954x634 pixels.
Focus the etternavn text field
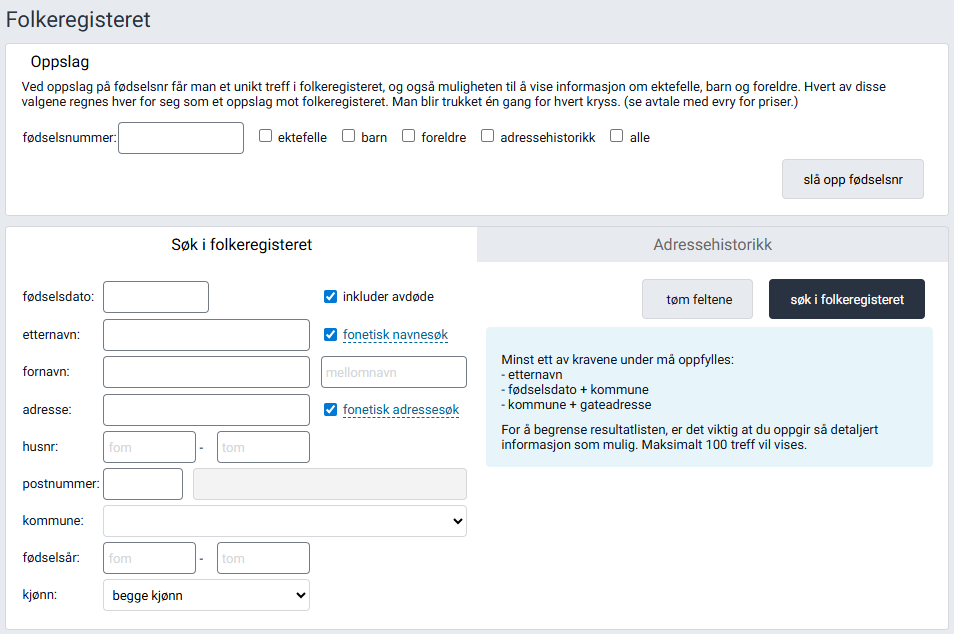pyautogui.click(x=205, y=334)
